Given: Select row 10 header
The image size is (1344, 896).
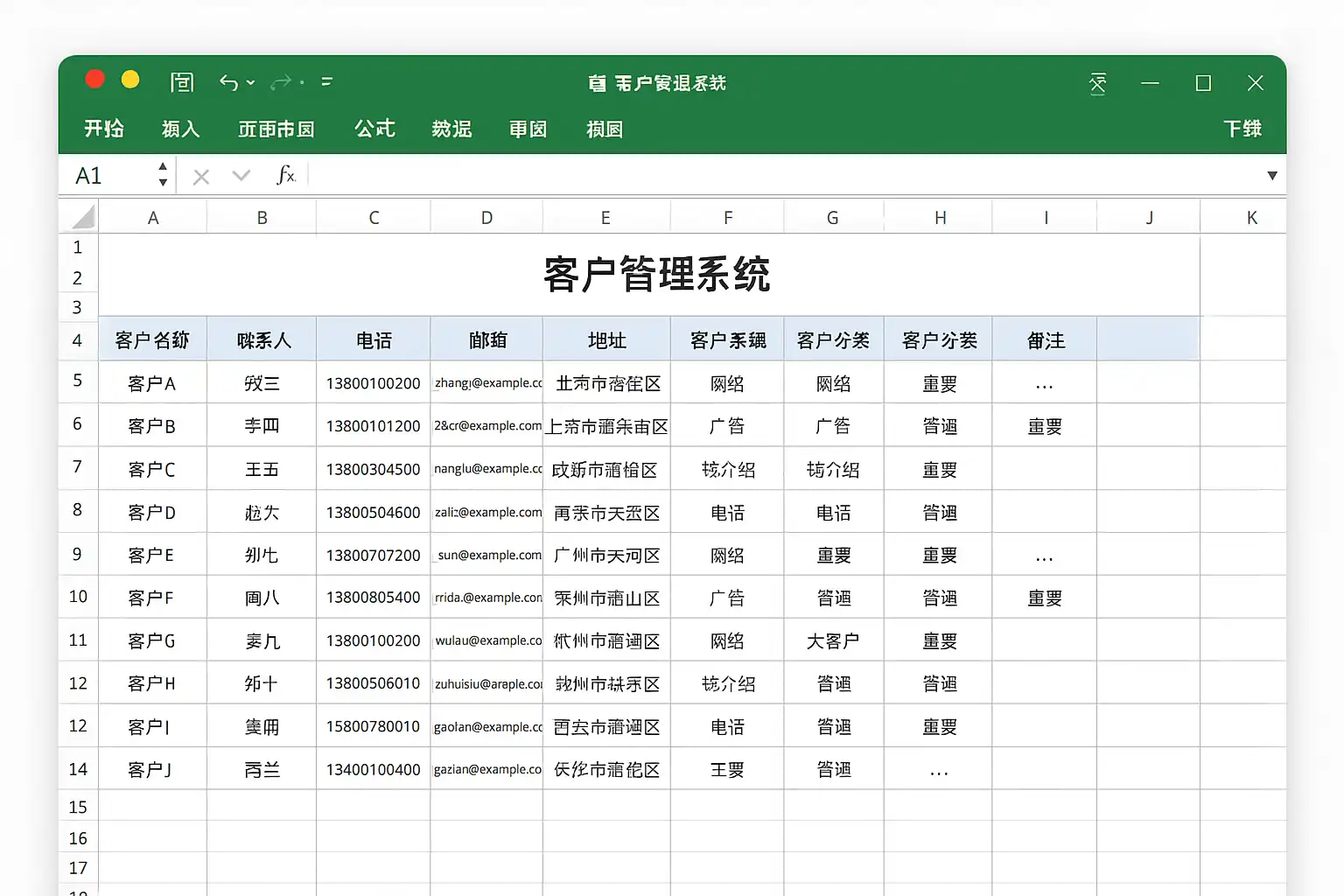Looking at the screenshot, I should [78, 597].
